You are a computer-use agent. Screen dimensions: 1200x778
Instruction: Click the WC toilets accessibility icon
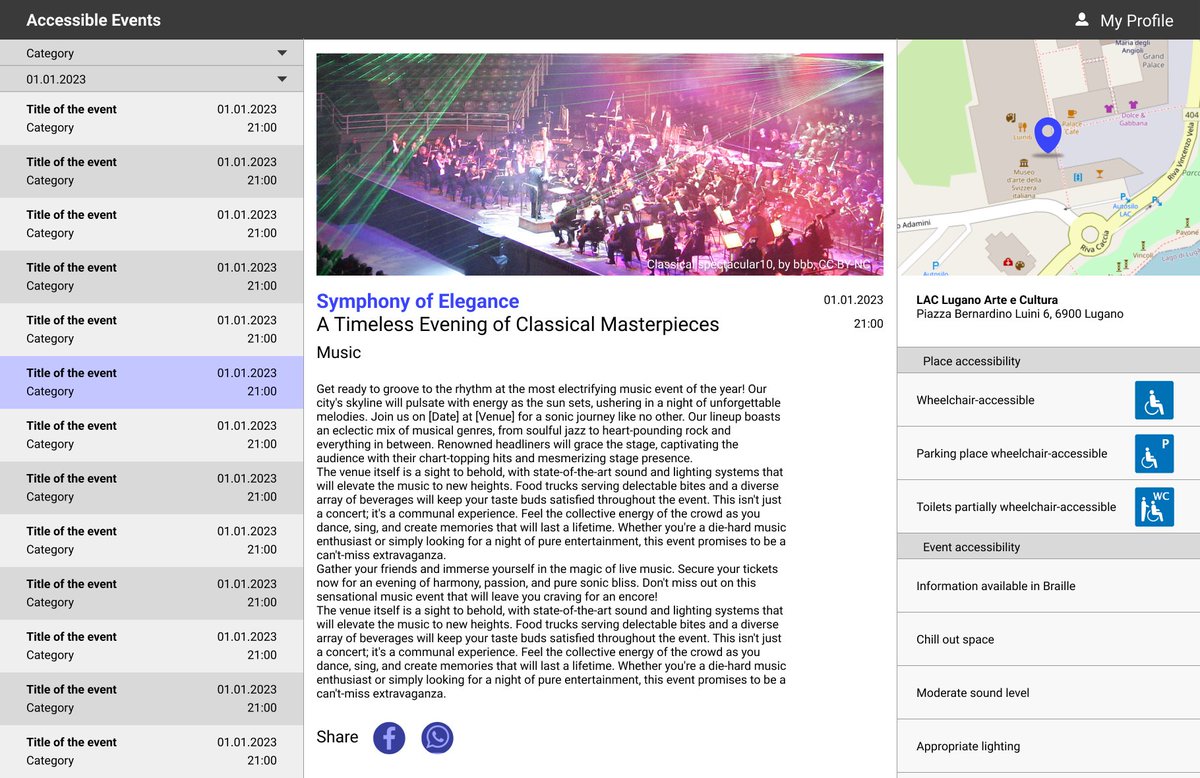[1154, 507]
